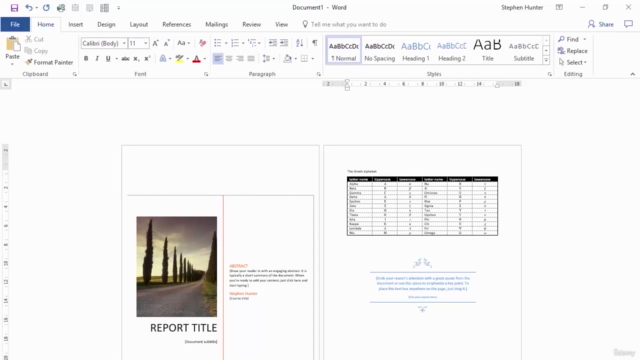Toggle Bold formatting

[86, 59]
